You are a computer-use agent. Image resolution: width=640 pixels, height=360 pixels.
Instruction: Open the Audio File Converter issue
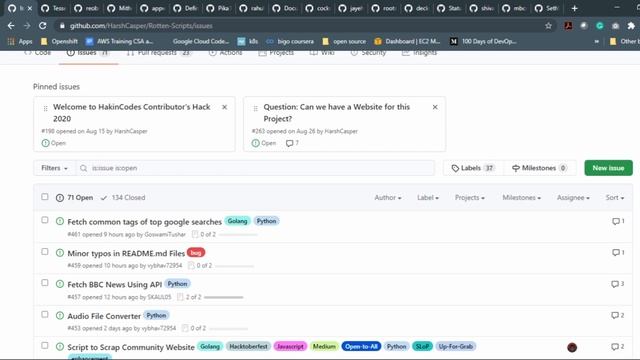click(x=104, y=316)
